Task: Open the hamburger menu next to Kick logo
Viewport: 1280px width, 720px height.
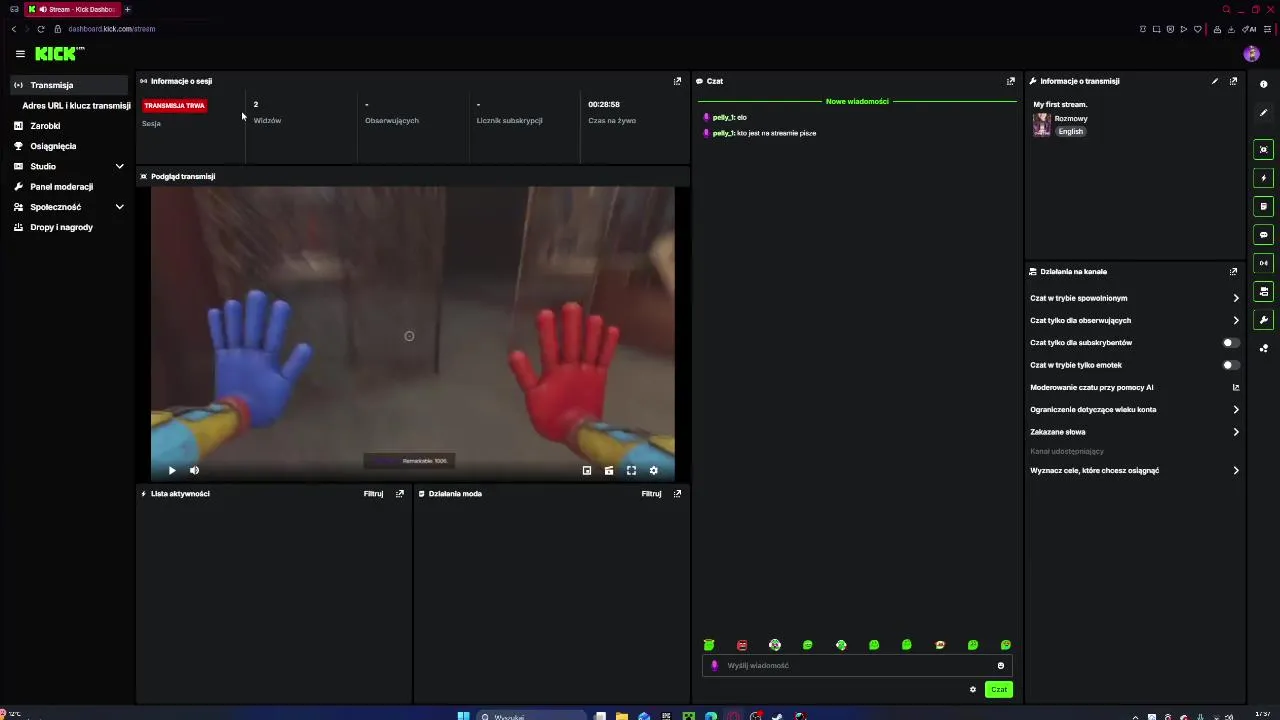Action: tap(20, 54)
